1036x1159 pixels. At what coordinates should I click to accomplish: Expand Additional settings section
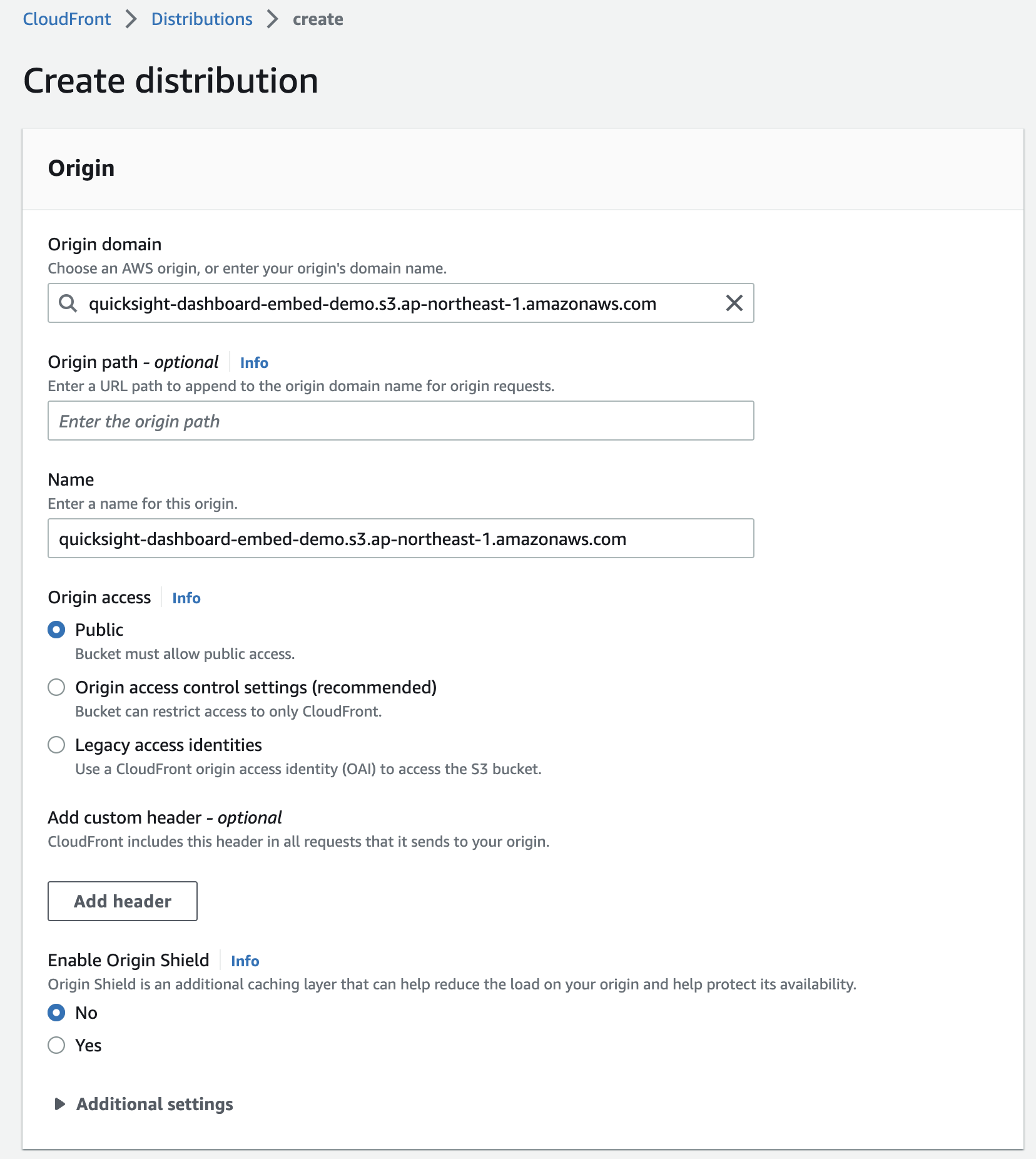tap(145, 1104)
